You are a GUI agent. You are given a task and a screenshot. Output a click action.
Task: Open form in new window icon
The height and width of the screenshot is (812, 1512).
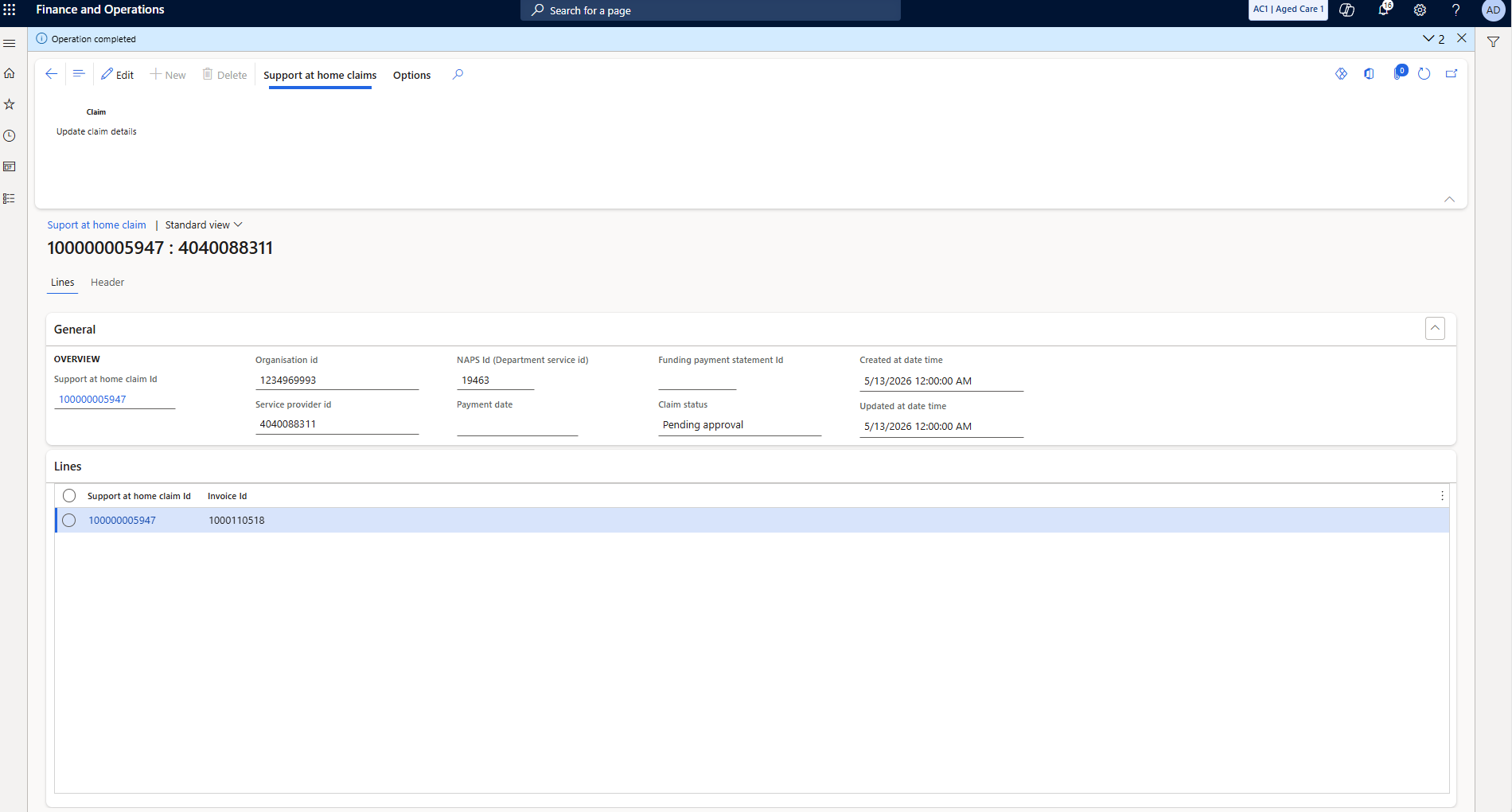click(1452, 74)
